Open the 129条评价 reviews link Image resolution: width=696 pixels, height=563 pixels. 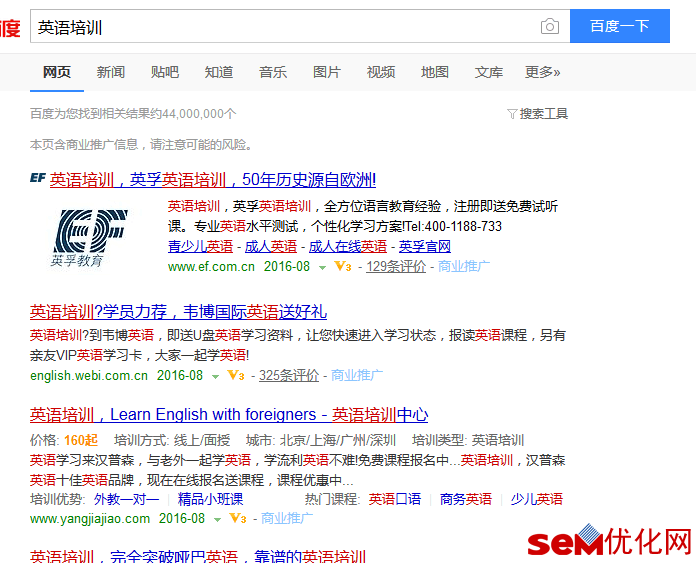(x=396, y=266)
